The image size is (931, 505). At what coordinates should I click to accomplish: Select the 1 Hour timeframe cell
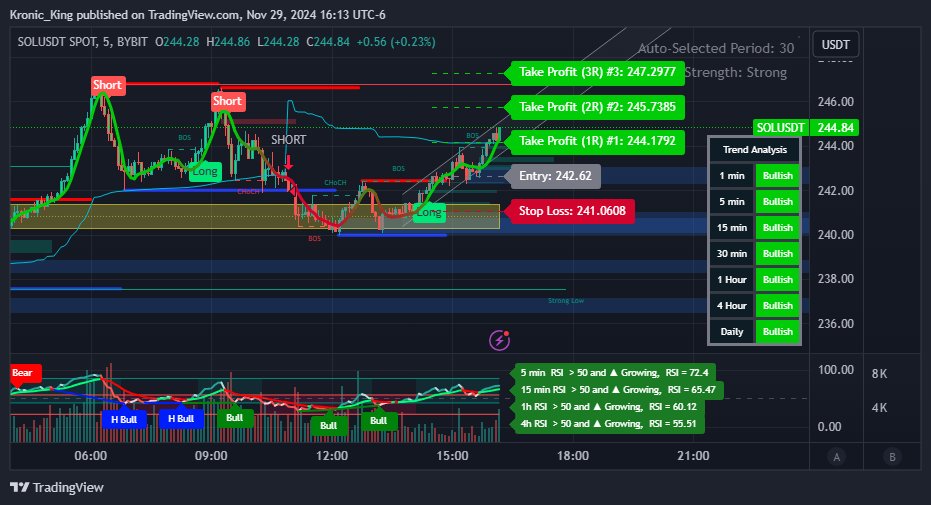[x=732, y=280]
